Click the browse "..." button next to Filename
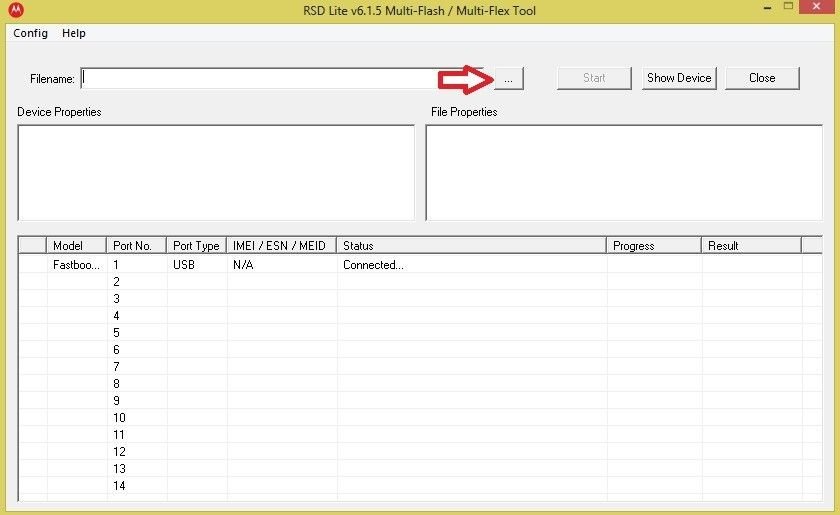Viewport: 840px width, 515px height. 508,79
